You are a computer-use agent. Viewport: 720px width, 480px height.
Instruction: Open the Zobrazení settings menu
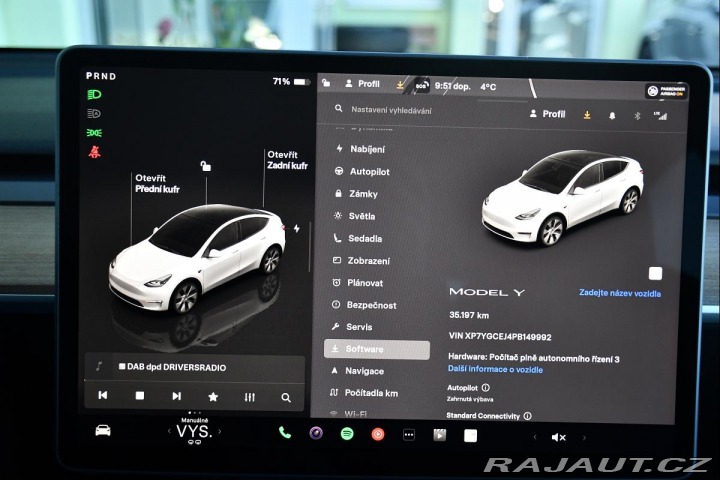pos(361,260)
